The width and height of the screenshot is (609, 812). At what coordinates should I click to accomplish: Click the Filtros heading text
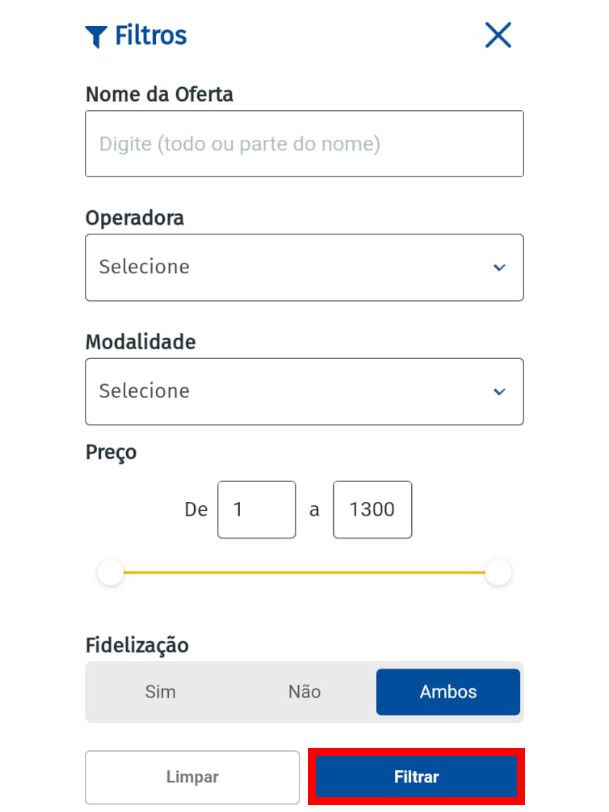pos(151,36)
